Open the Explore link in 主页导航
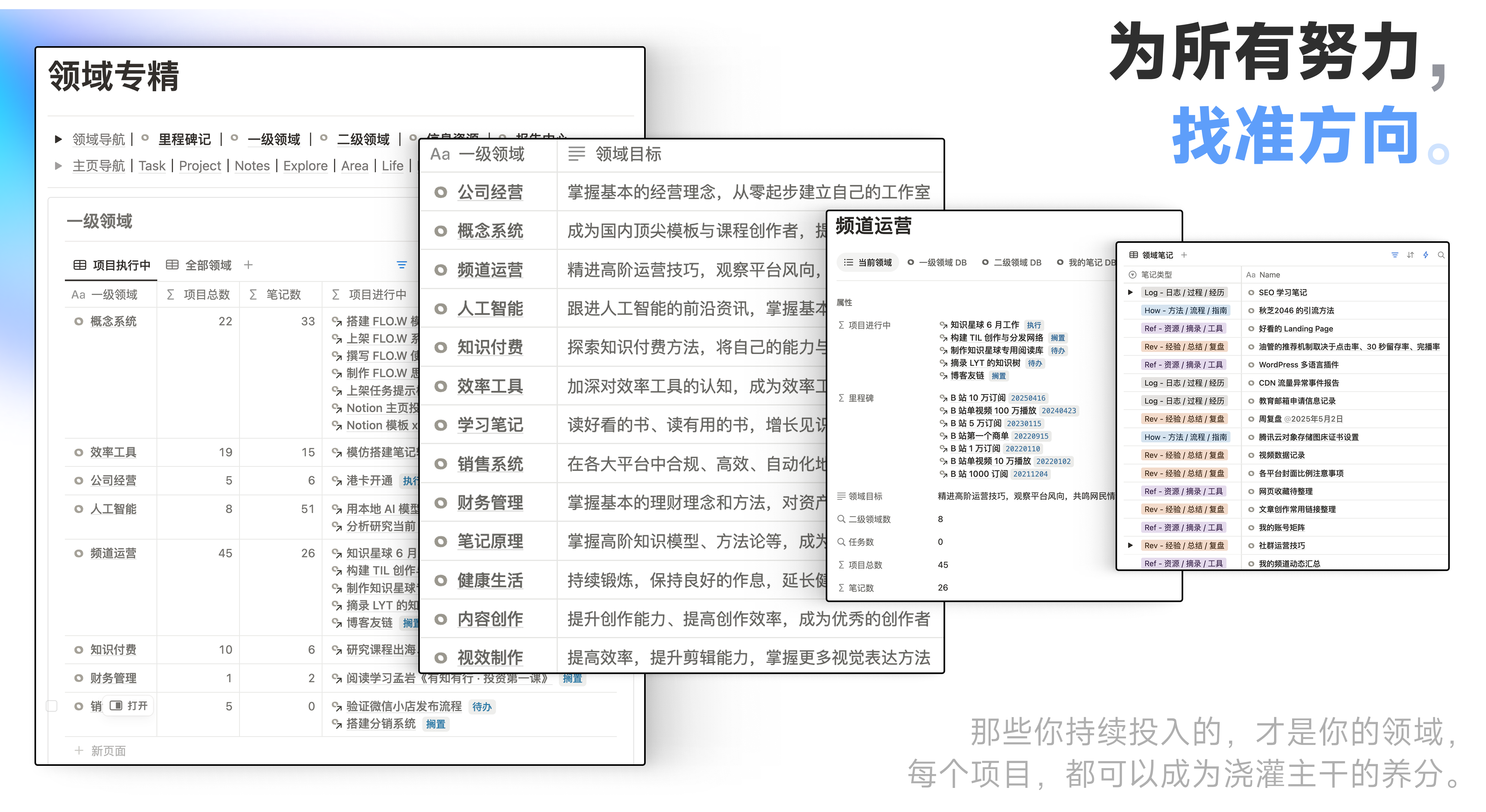1486x812 pixels. [x=305, y=166]
